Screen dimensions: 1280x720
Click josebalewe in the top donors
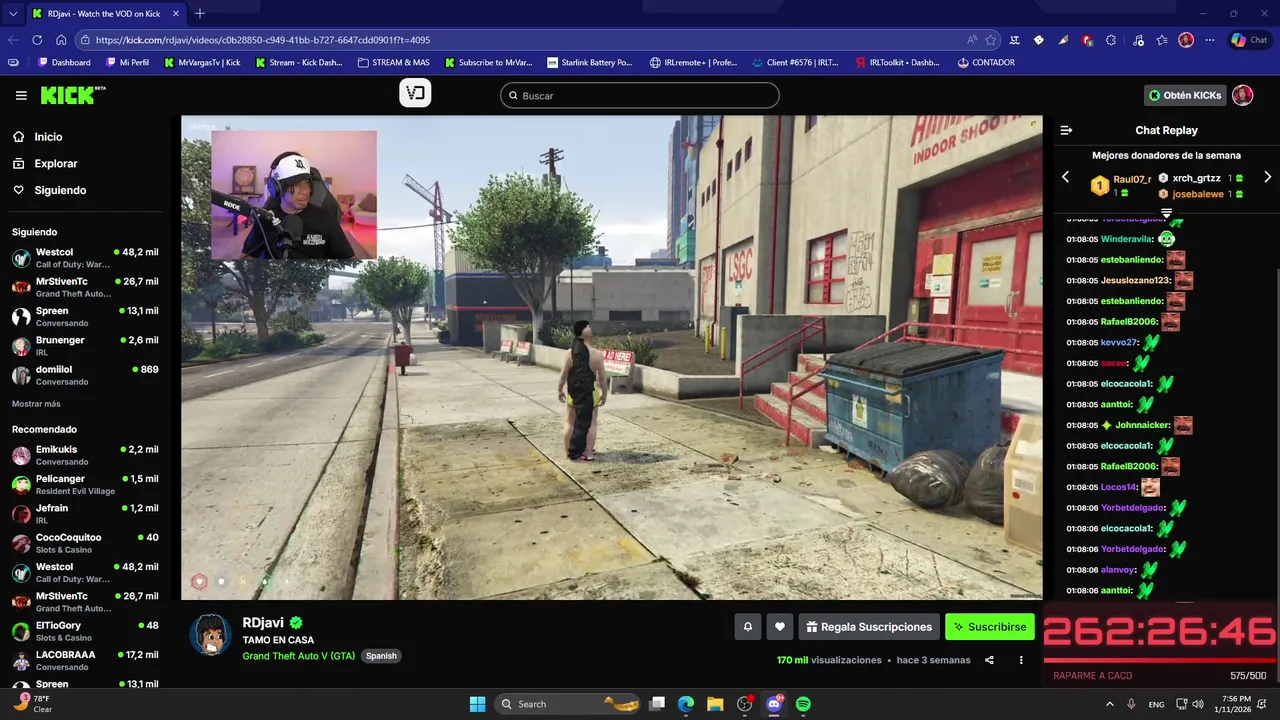pyautogui.click(x=1198, y=194)
